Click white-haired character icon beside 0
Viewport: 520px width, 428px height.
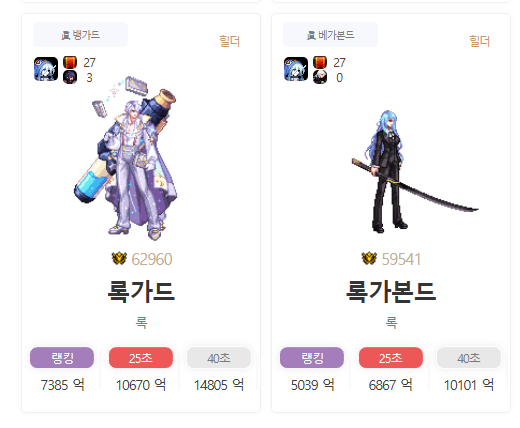point(320,77)
